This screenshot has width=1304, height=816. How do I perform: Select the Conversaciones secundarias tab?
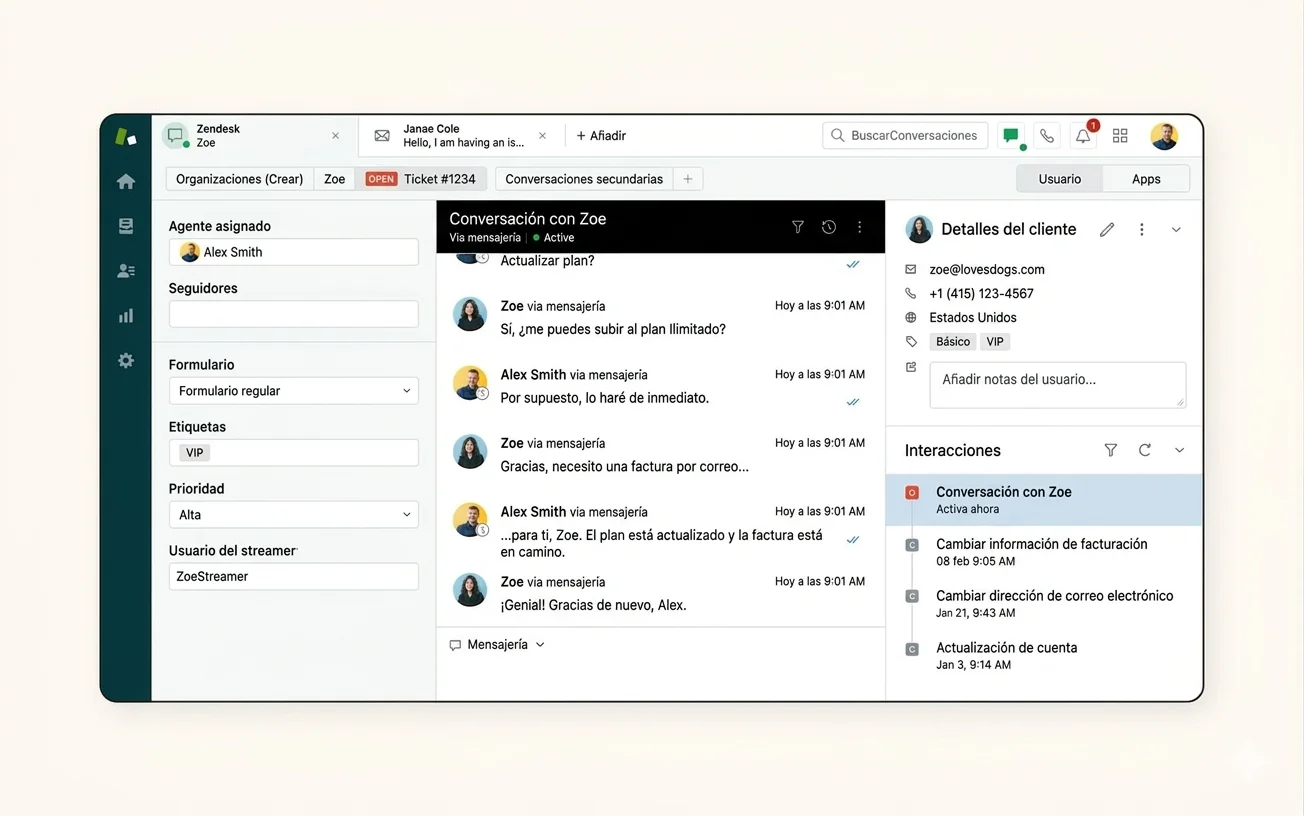(x=582, y=178)
